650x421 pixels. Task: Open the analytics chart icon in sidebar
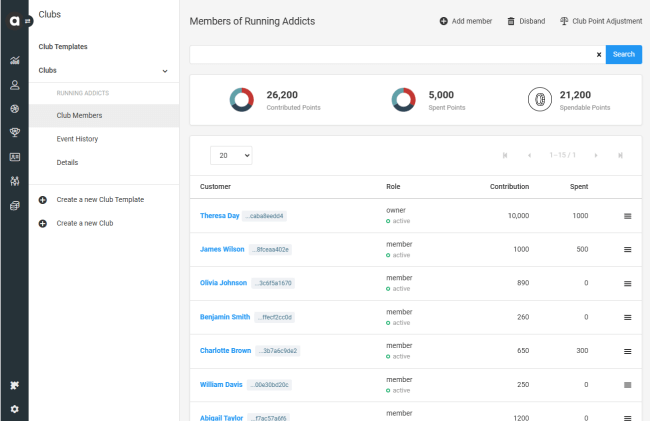point(14,61)
